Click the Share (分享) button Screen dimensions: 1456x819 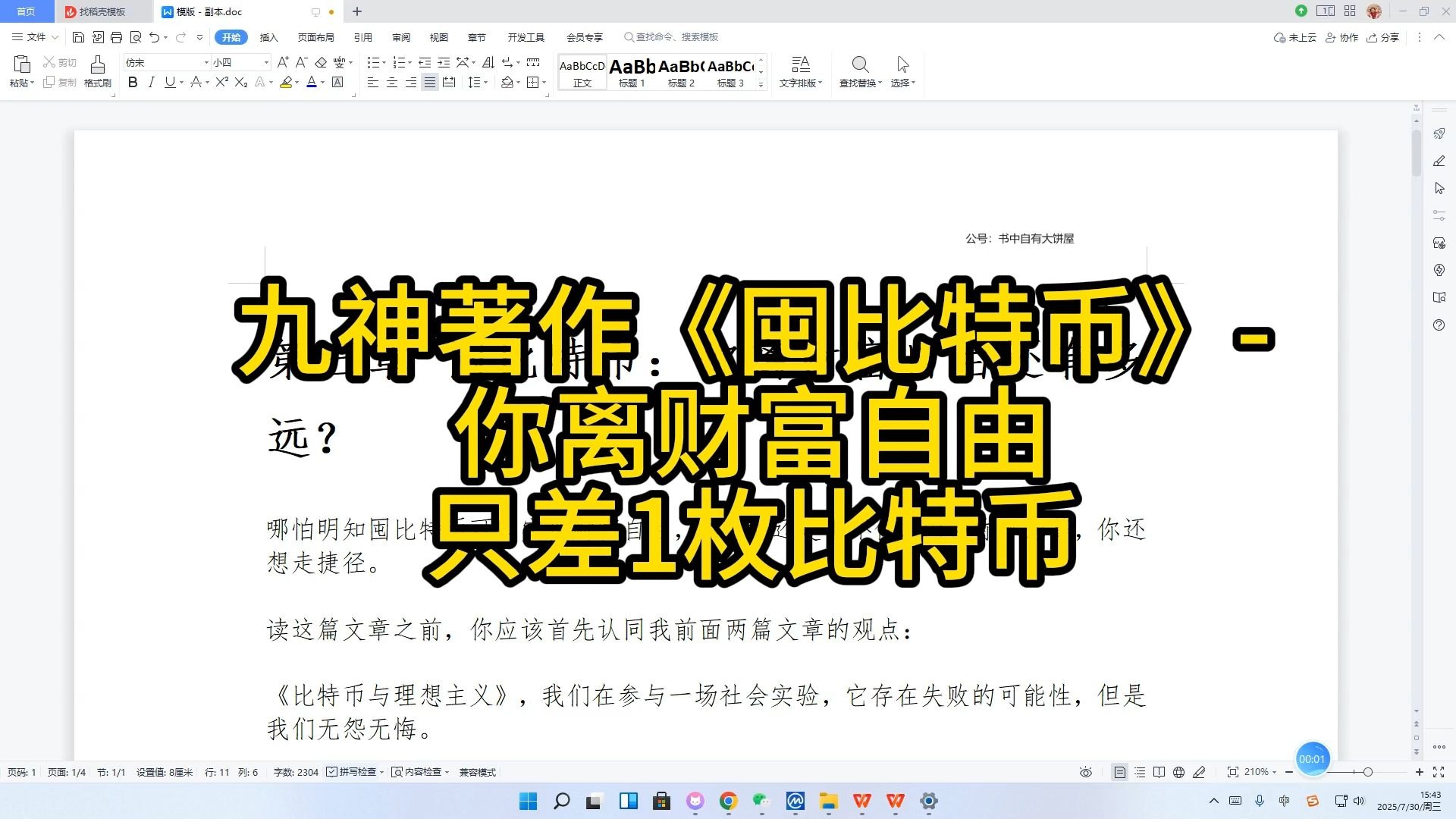[1382, 37]
